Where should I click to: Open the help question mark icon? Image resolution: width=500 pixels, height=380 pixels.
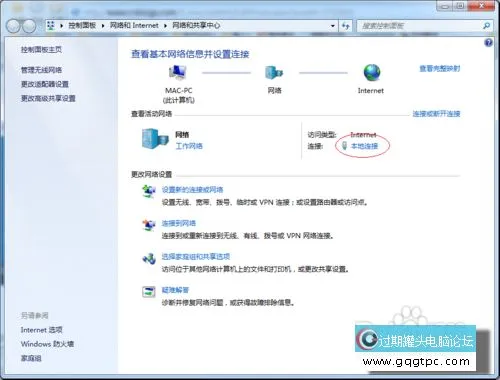click(x=488, y=43)
